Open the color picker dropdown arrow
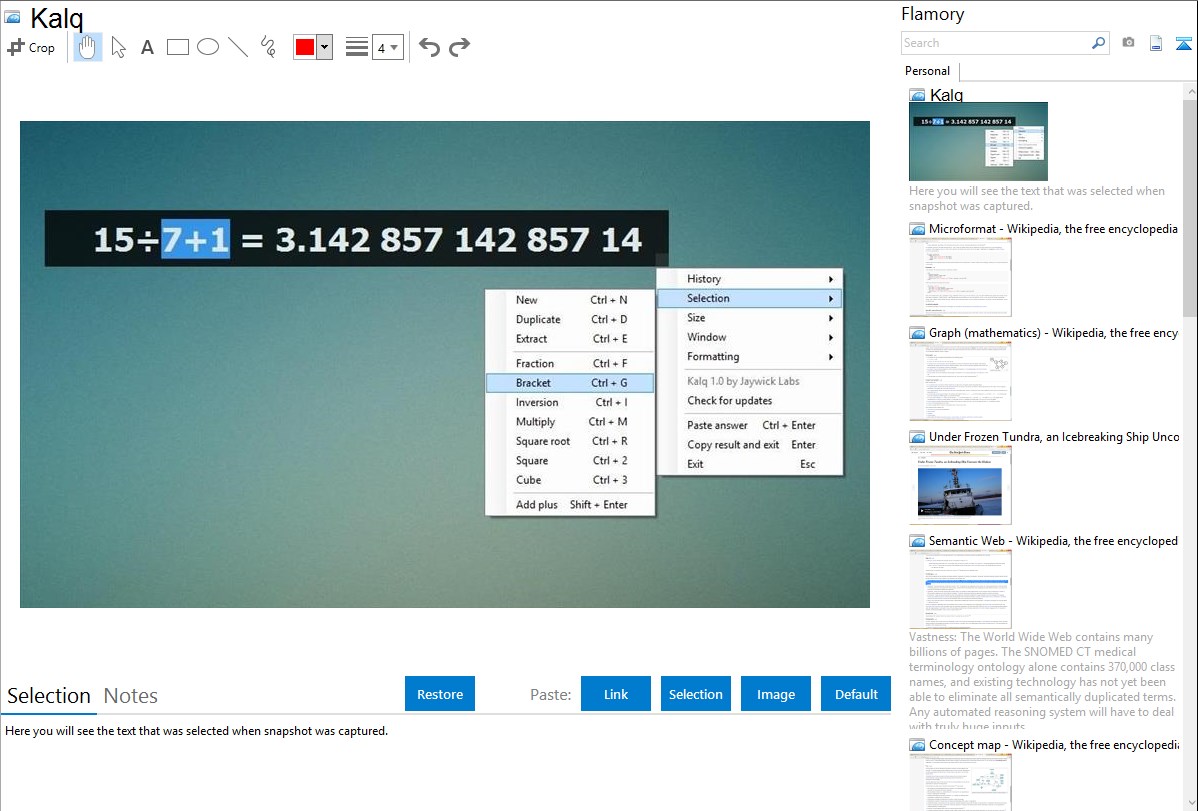1198x811 pixels. pos(325,47)
